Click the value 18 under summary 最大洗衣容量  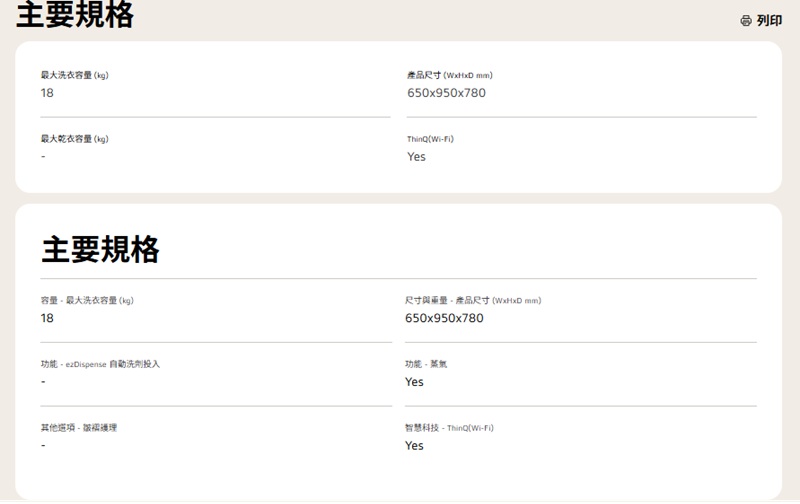pos(47,93)
